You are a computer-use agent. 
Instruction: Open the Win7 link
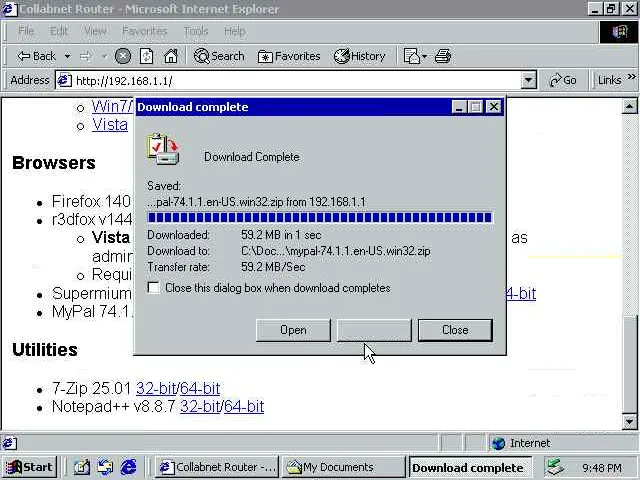tap(112, 106)
